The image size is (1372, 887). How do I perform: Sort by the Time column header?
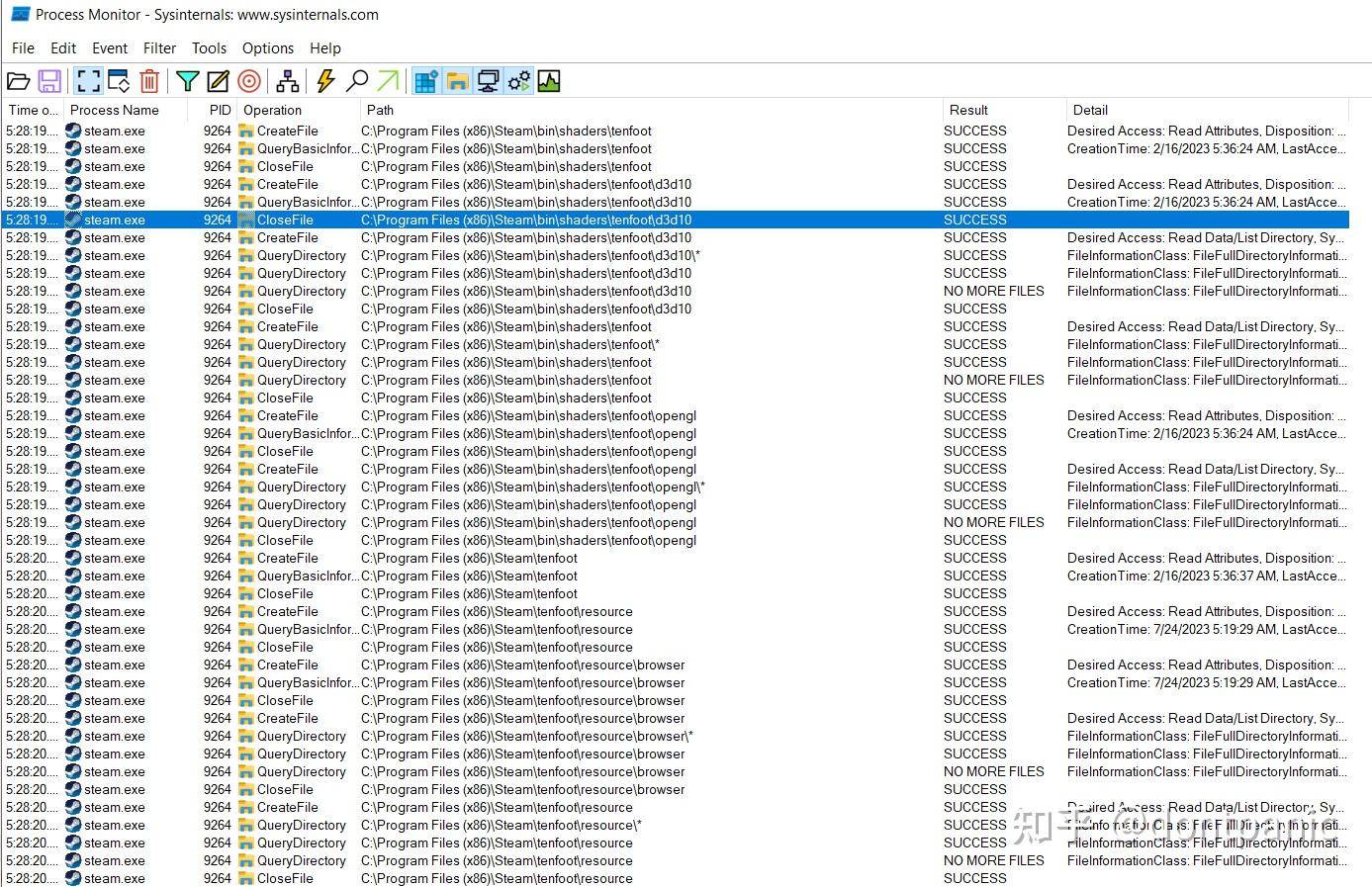coord(33,110)
